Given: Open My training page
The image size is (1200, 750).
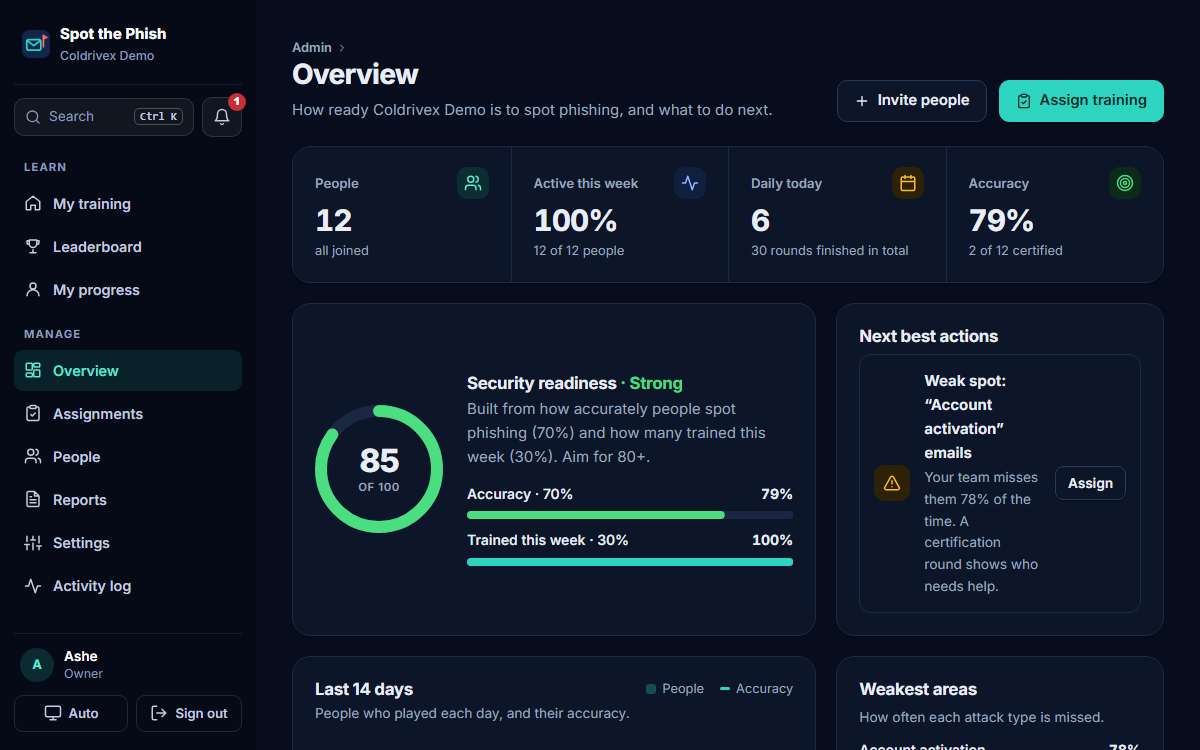Looking at the screenshot, I should coord(128,204).
